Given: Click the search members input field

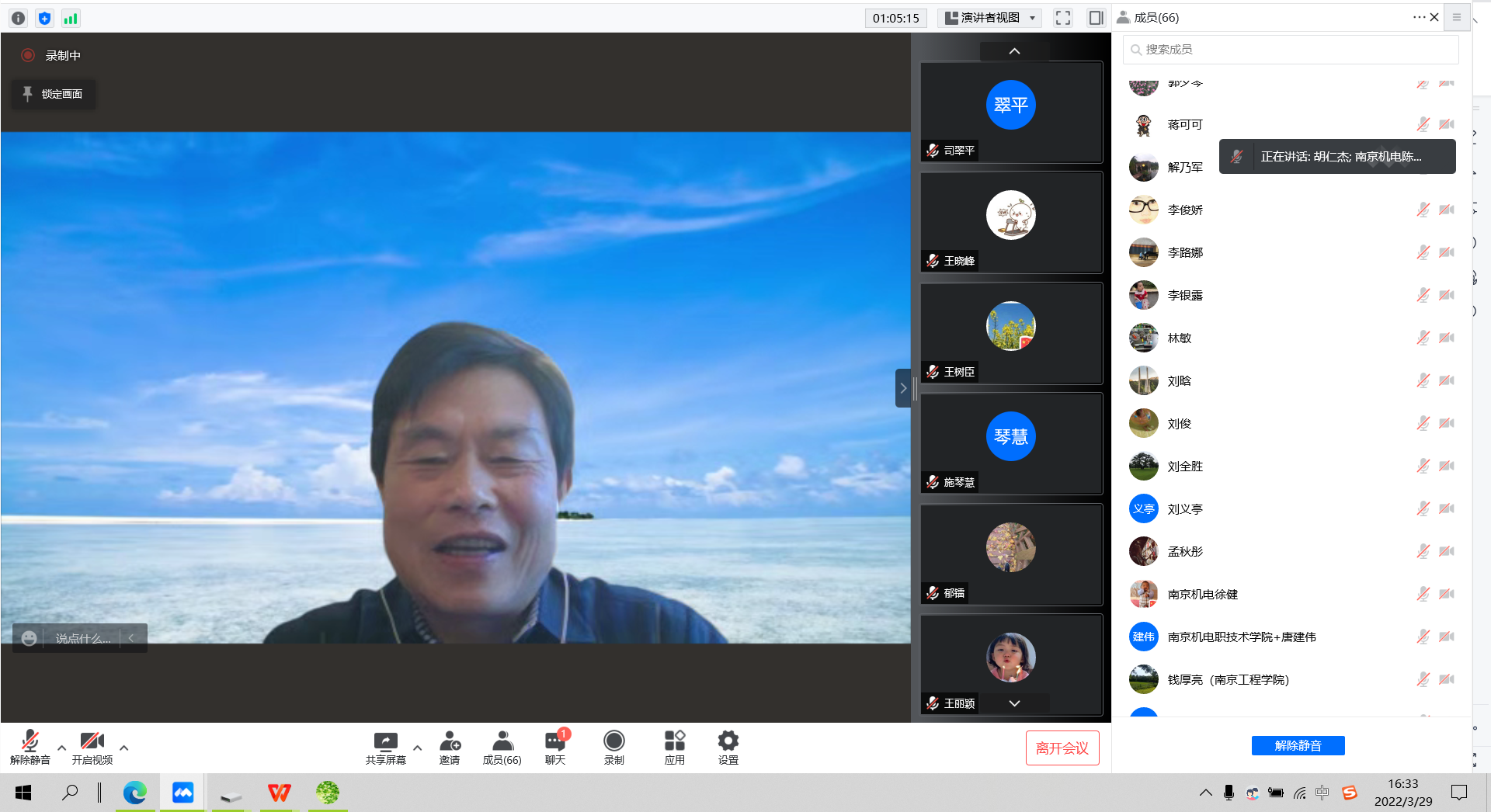Looking at the screenshot, I should coord(1291,50).
